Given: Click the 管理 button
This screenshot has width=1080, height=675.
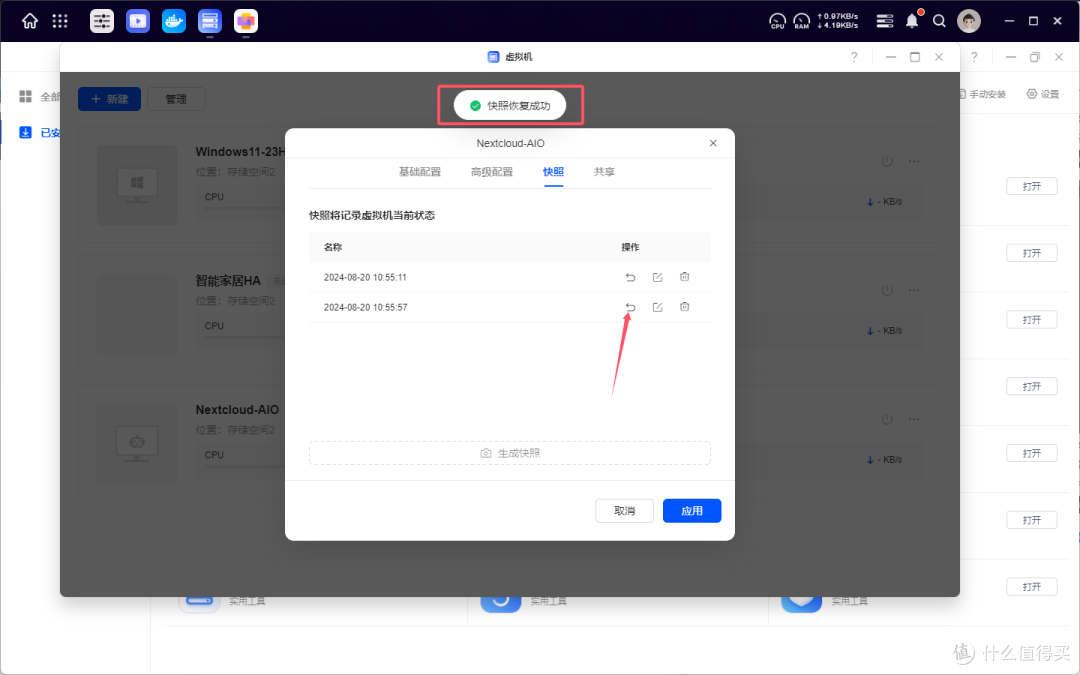Looking at the screenshot, I should 176,99.
